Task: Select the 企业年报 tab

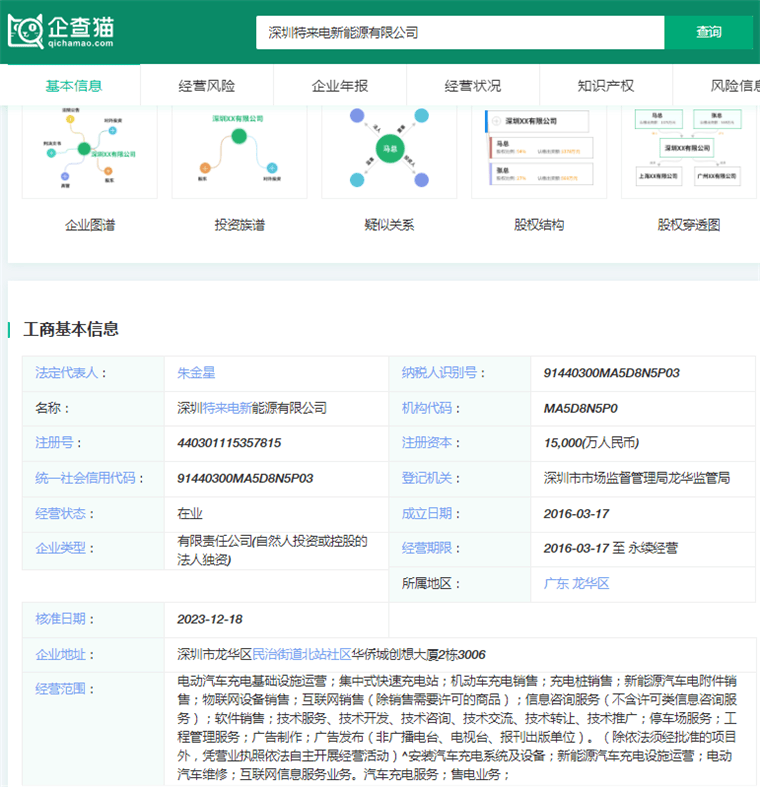Action: click(x=340, y=86)
